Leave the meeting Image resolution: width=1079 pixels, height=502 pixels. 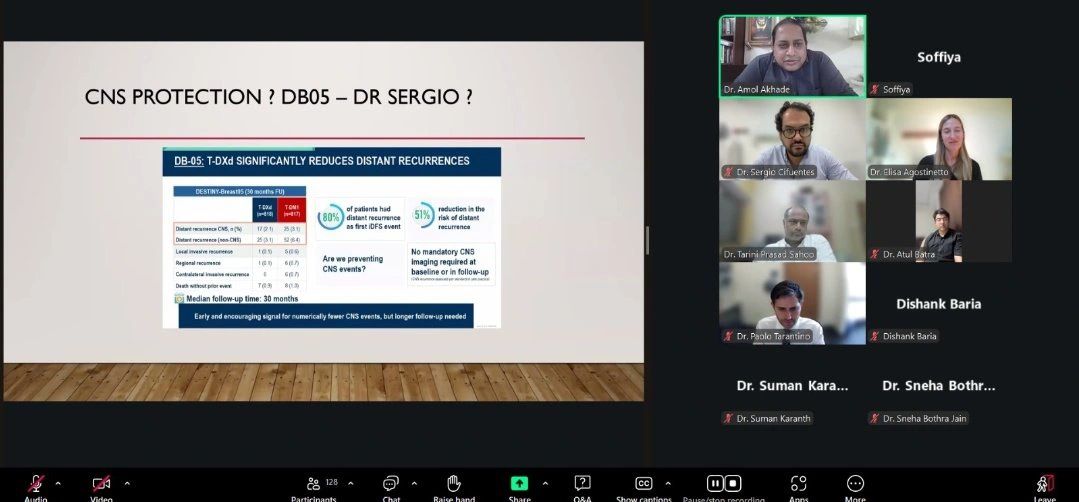click(1045, 483)
